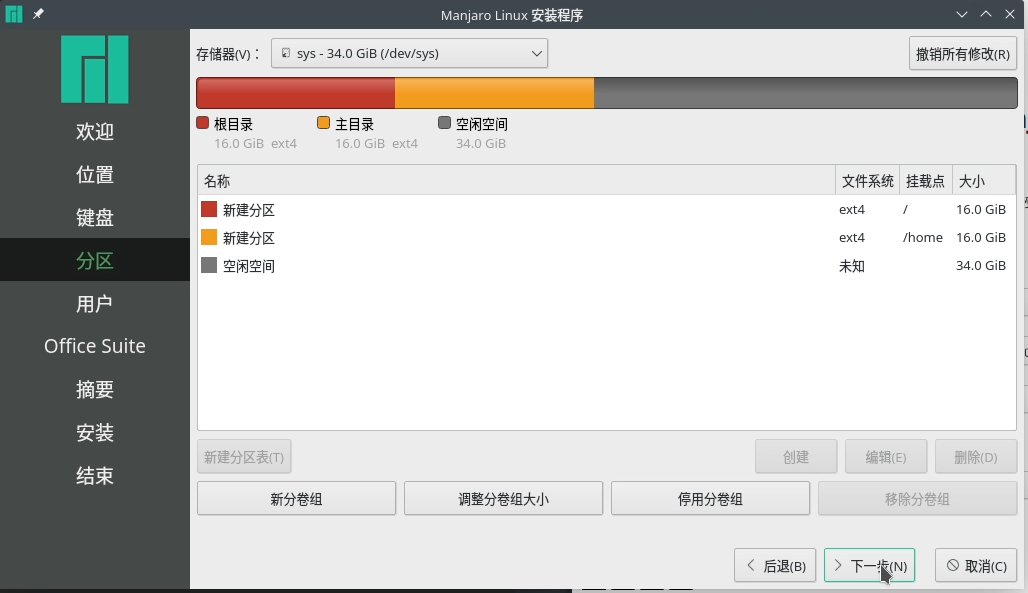1028x593 pixels.
Task: Click the gray 空闲空间 legend swatch
Action: tap(445, 123)
